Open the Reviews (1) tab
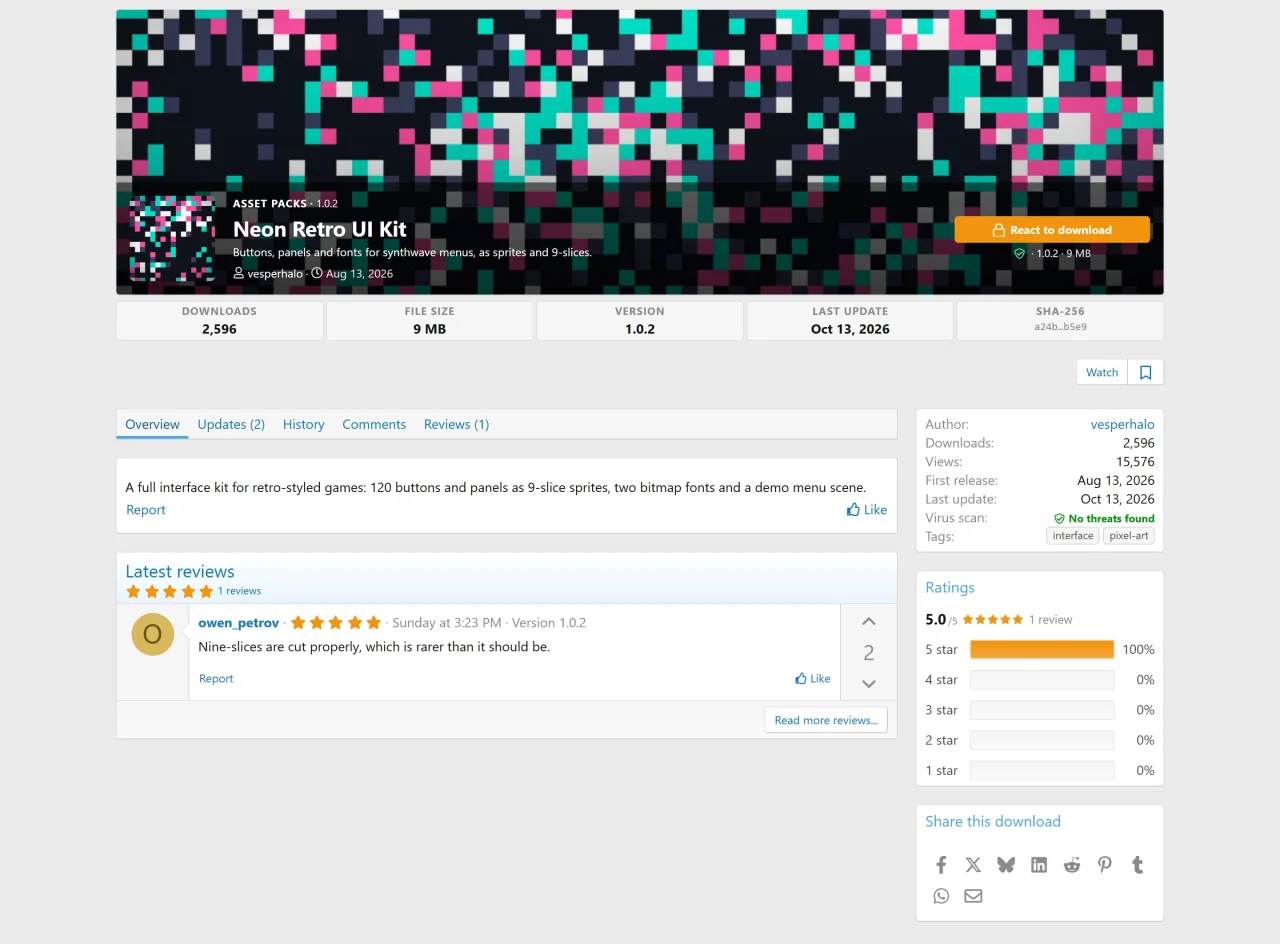 point(457,424)
